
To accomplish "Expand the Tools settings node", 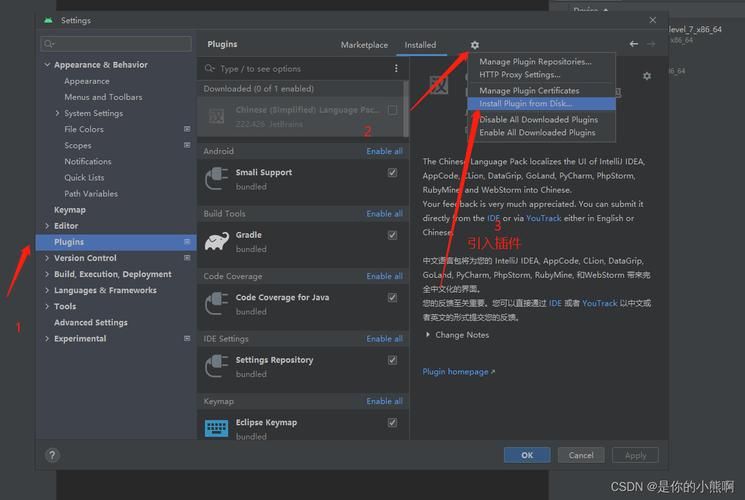I will pyautogui.click(x=47, y=307).
